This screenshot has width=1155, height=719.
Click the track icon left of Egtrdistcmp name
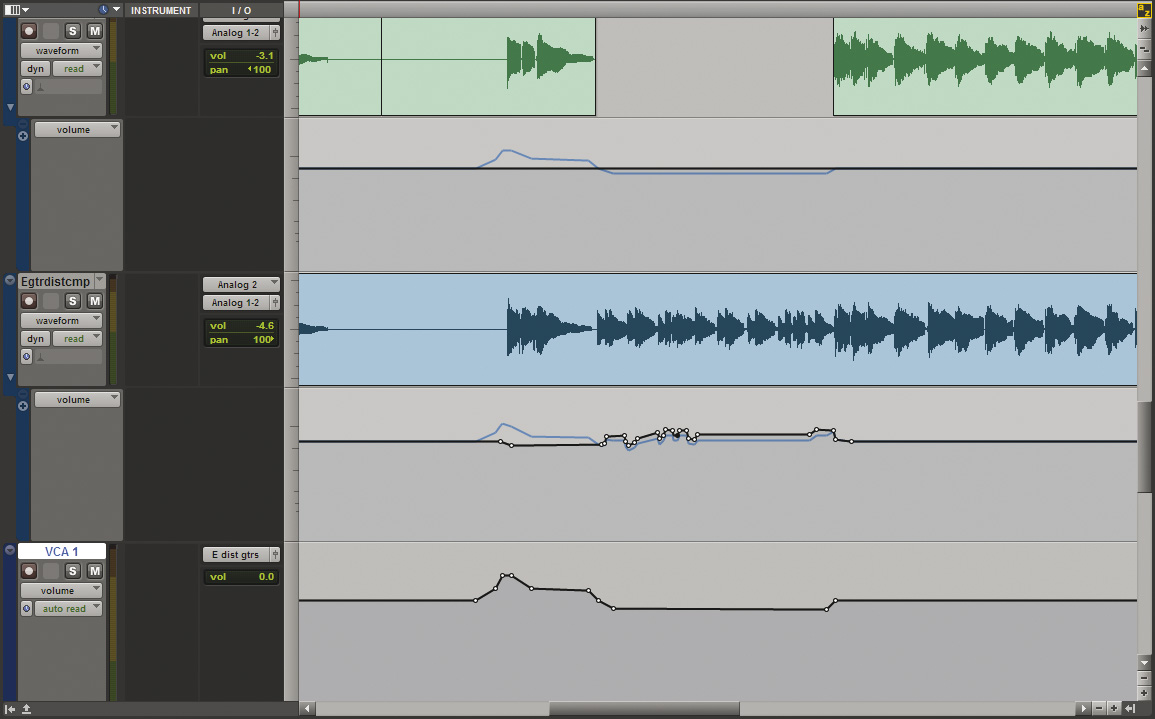pyautogui.click(x=10, y=280)
